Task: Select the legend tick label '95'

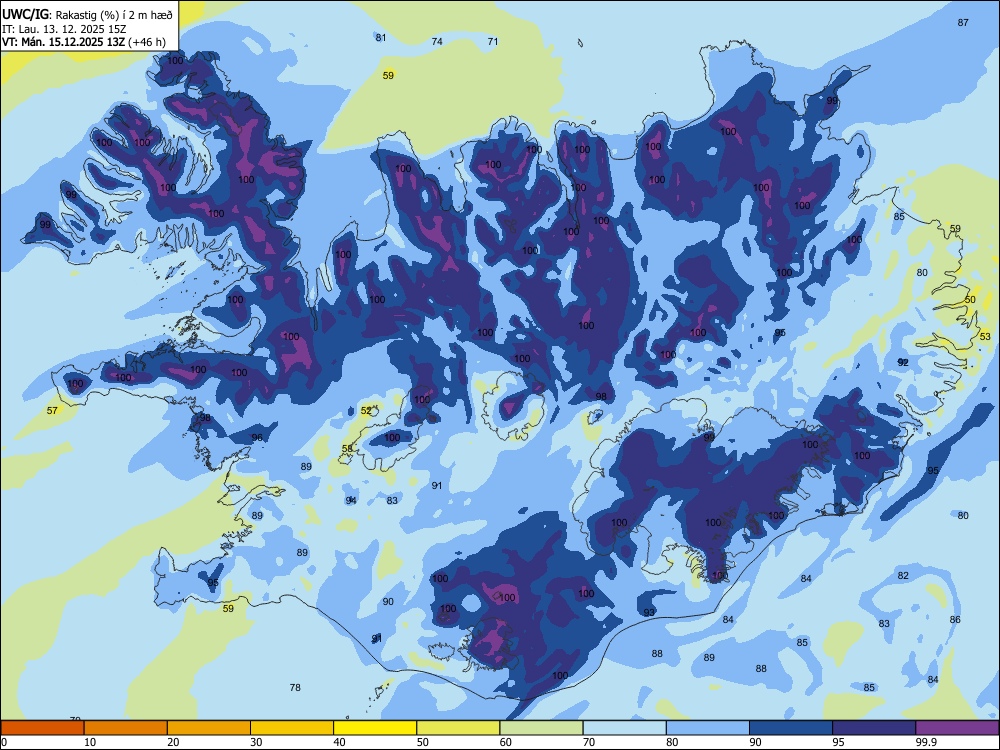Action: click(838, 742)
